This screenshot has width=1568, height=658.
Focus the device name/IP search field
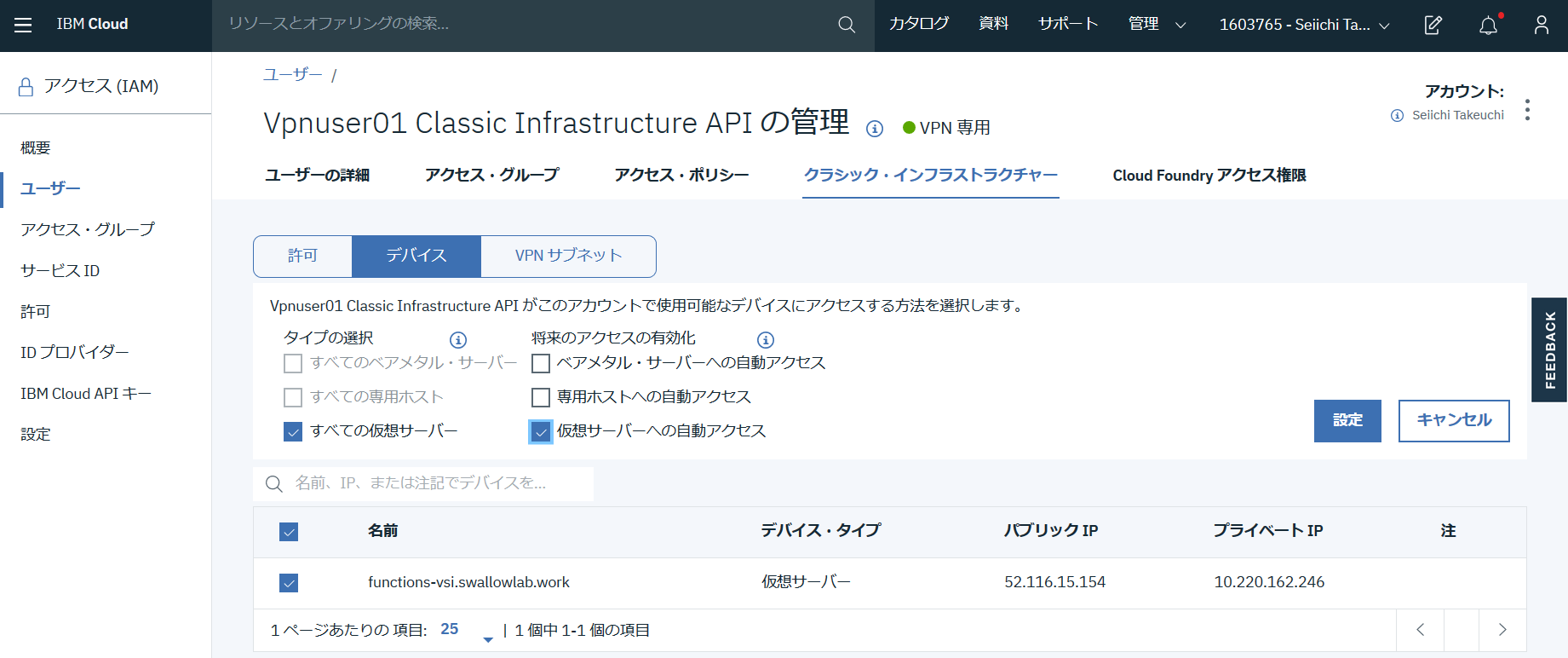pos(423,484)
